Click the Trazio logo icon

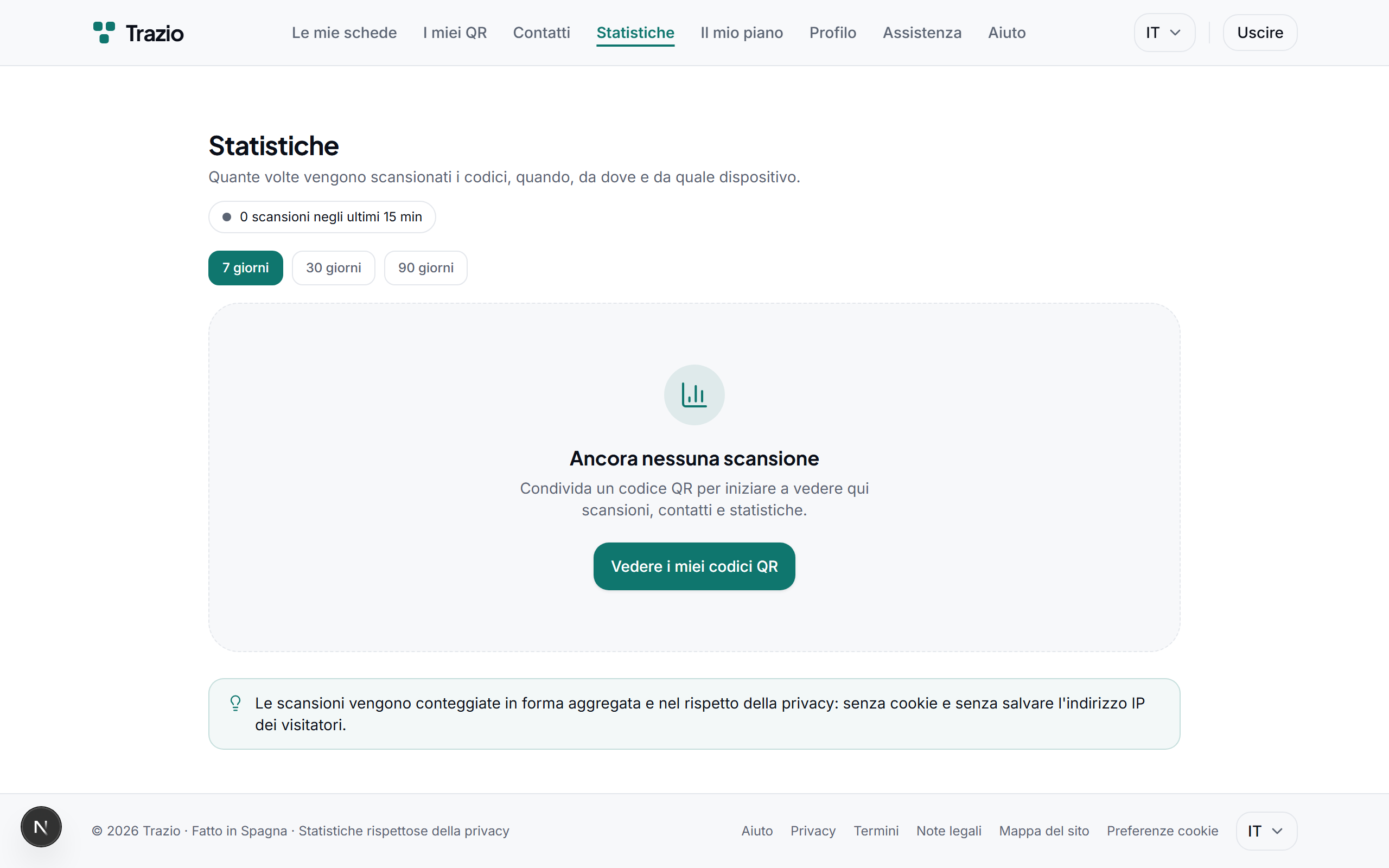click(104, 33)
